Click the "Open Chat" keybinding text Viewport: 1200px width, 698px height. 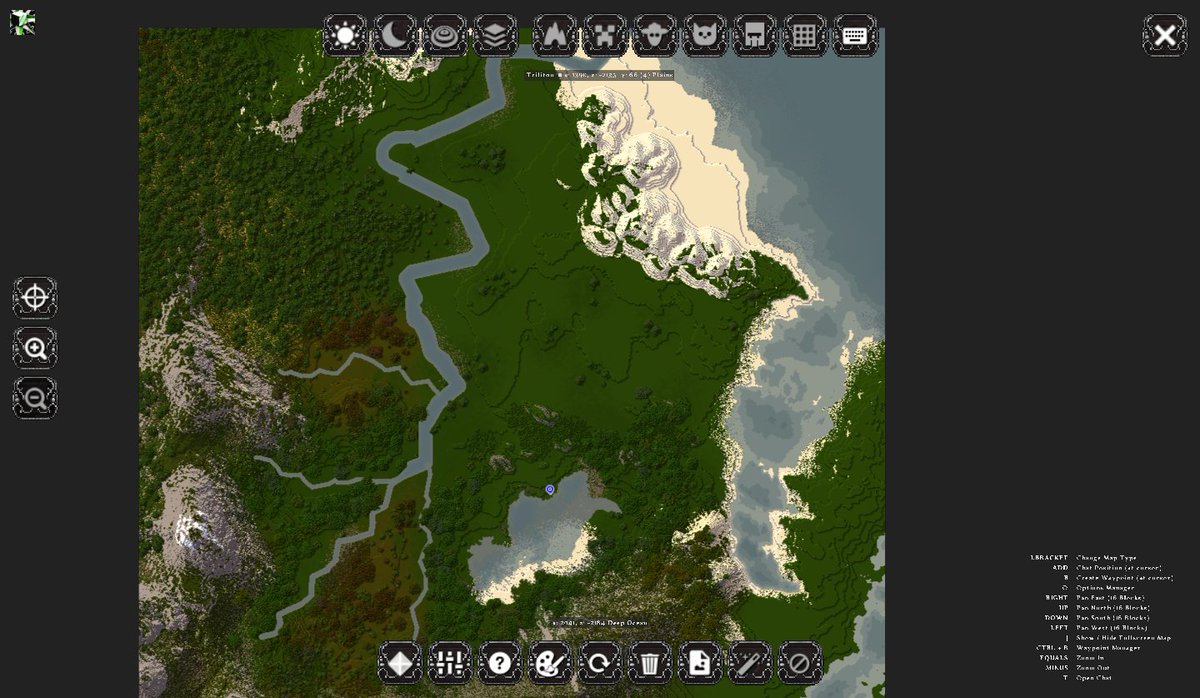coord(1094,677)
